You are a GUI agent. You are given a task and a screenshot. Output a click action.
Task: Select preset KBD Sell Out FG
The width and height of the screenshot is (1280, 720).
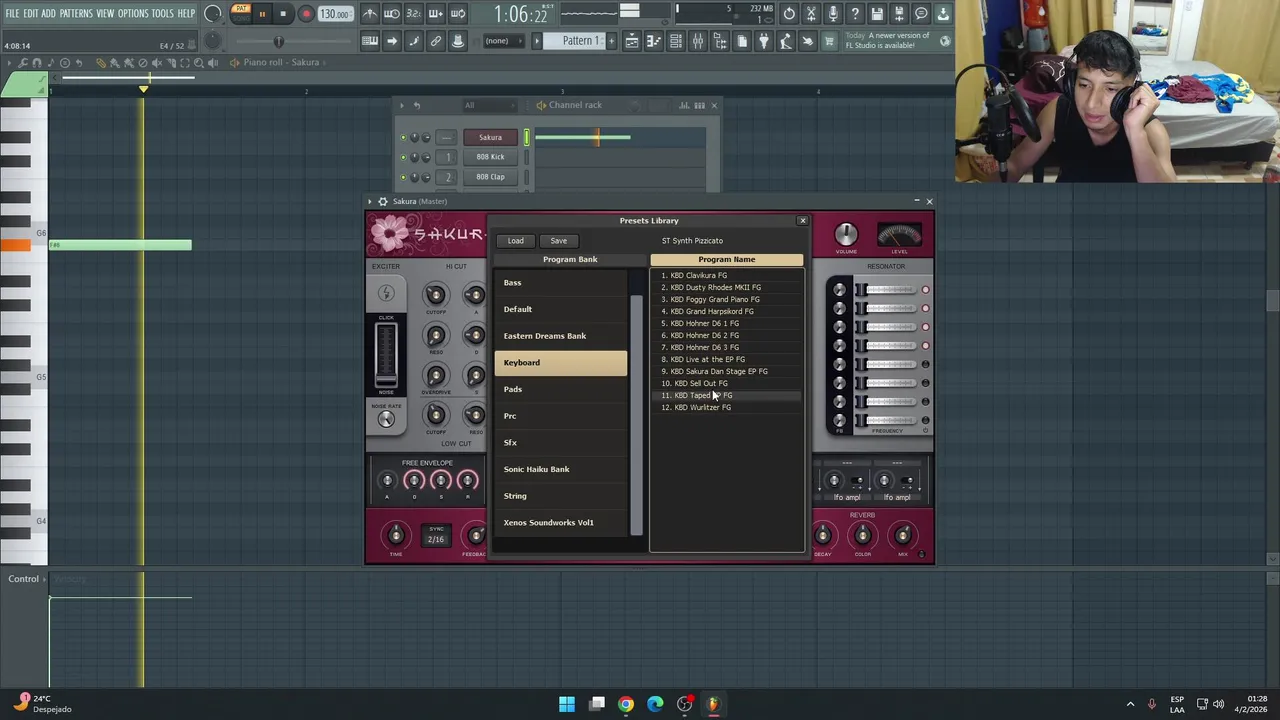[x=726, y=383]
